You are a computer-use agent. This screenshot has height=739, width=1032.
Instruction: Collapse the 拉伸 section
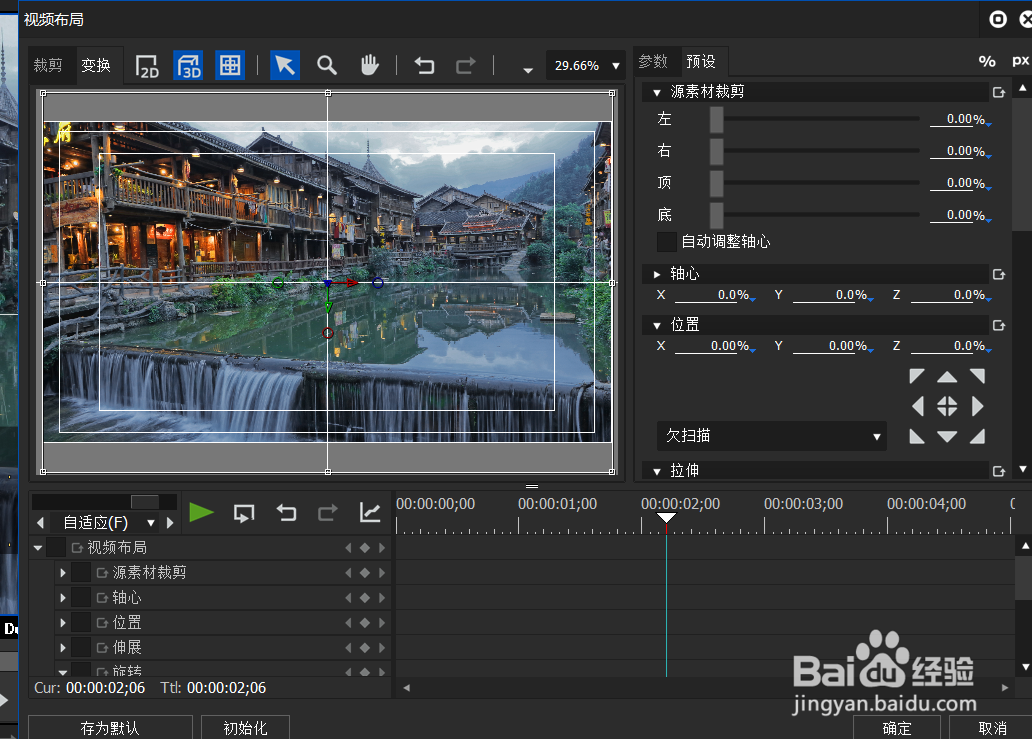point(657,471)
